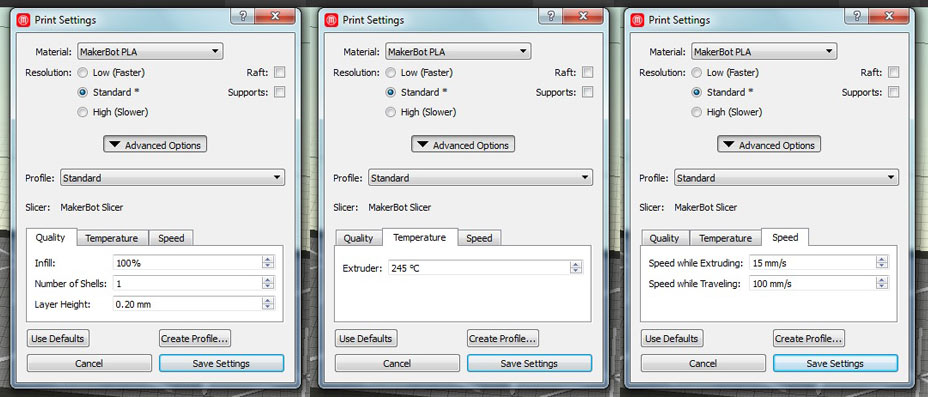Image resolution: width=928 pixels, height=397 pixels.
Task: Open Profile dropdown in left window
Action: (x=173, y=177)
